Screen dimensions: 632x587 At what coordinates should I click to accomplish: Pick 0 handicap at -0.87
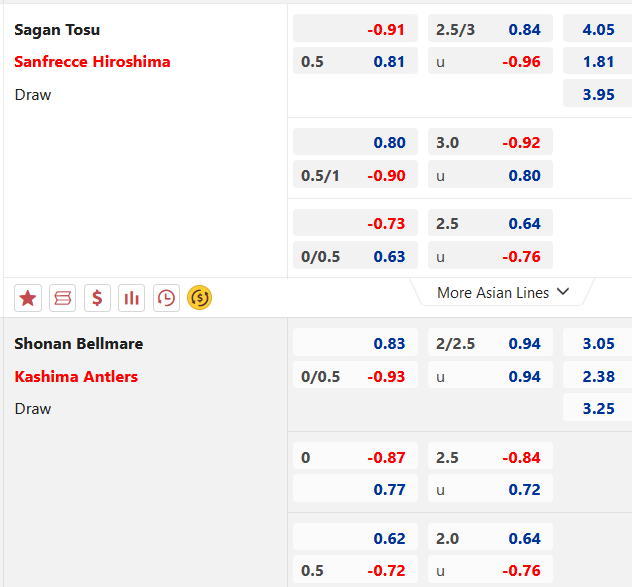(355, 456)
